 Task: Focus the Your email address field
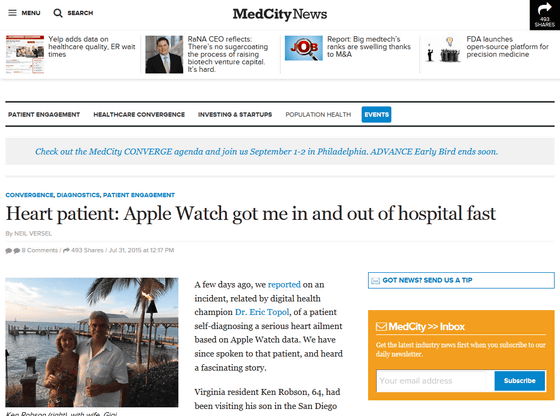(431, 381)
